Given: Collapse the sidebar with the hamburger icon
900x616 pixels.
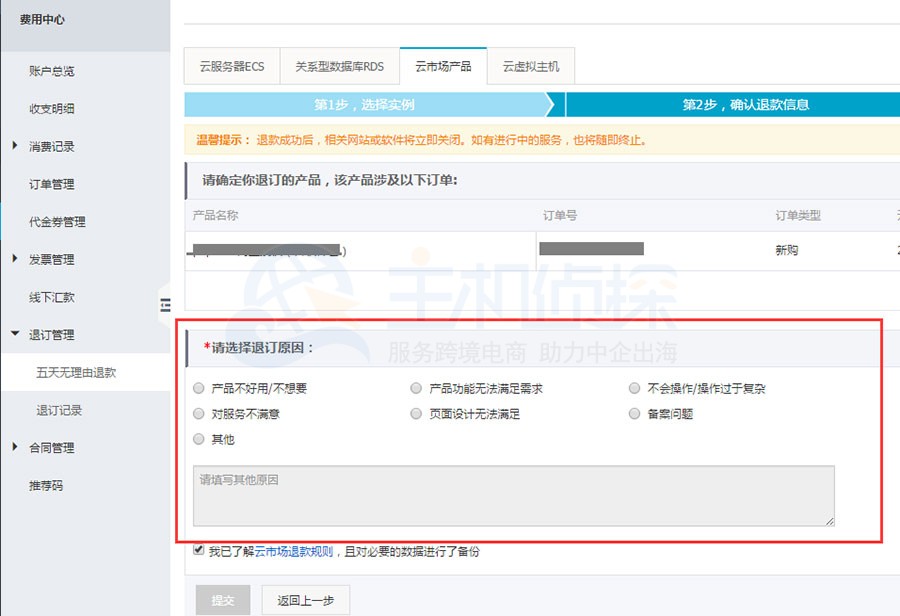Looking at the screenshot, I should pyautogui.click(x=165, y=305).
